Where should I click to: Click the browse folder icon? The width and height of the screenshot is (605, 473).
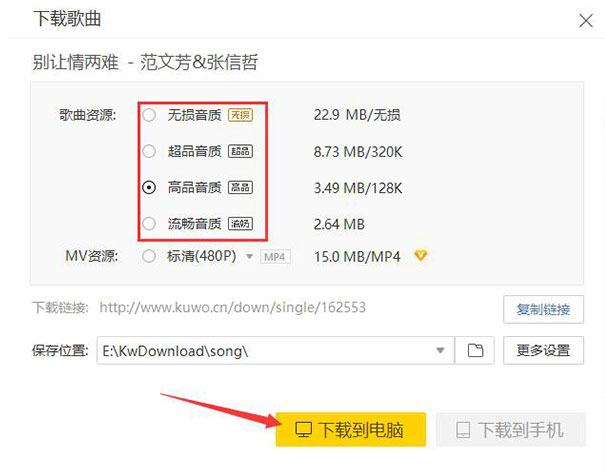pyautogui.click(x=475, y=350)
